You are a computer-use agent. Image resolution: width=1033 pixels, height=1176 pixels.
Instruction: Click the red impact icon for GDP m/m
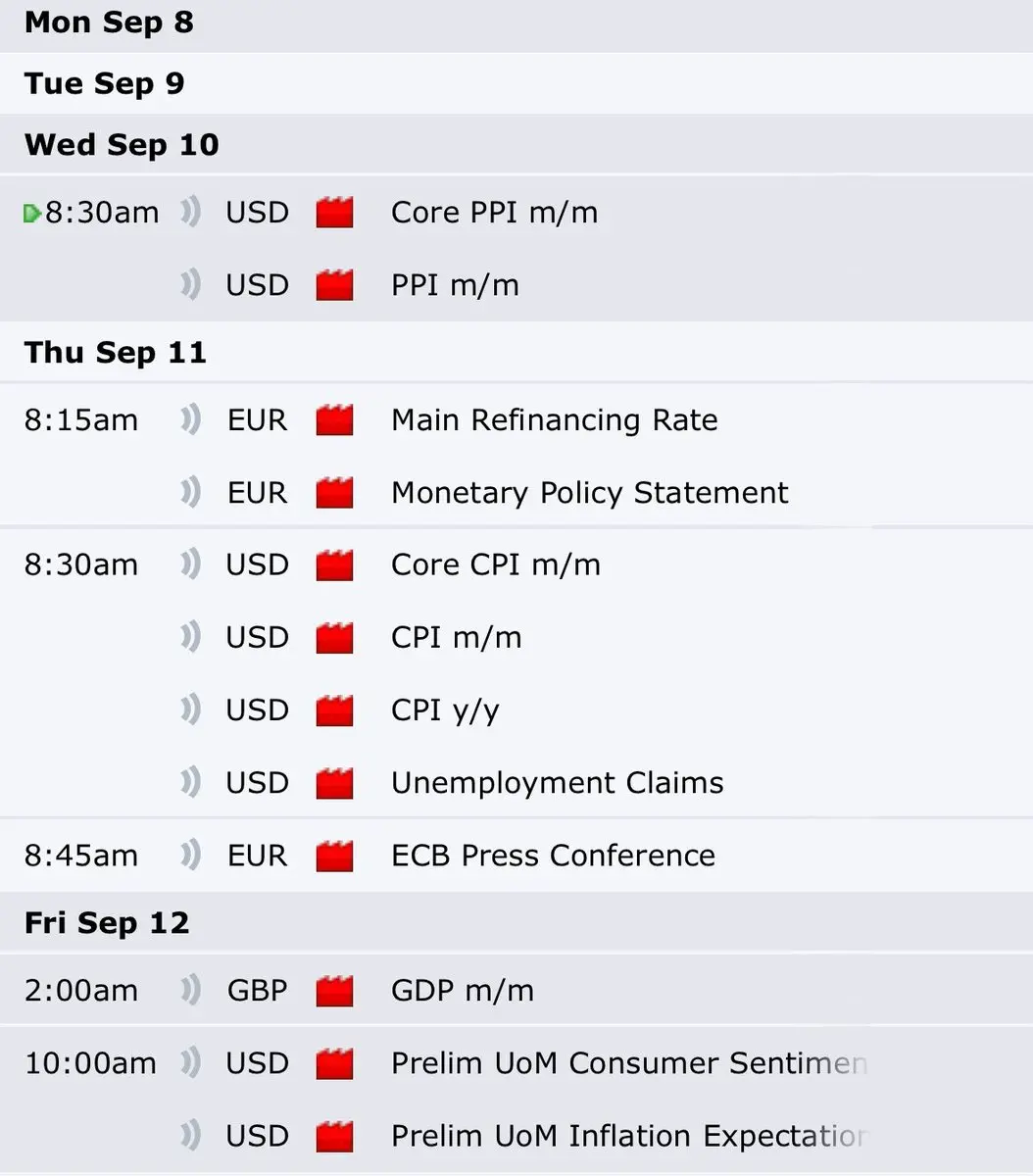pos(335,991)
